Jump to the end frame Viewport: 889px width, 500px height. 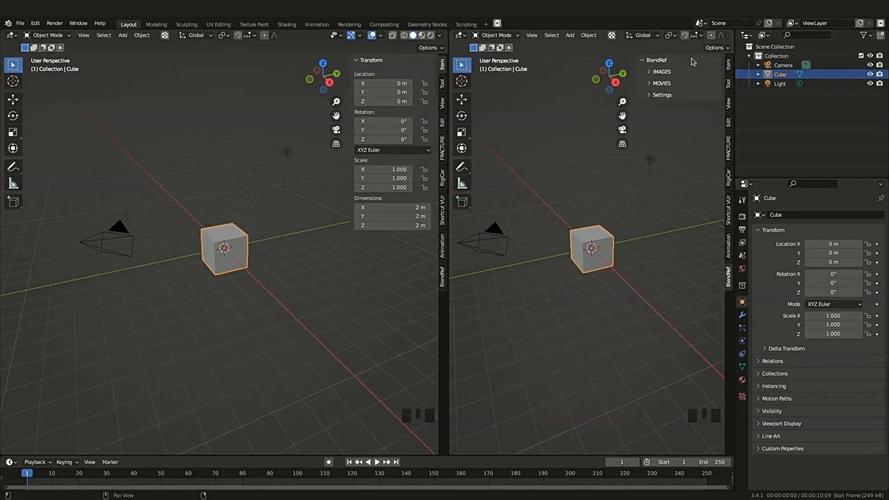tap(396, 462)
